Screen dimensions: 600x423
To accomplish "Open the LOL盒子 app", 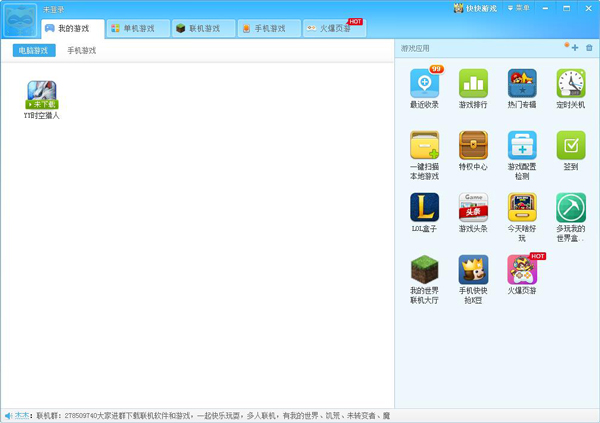I will pos(424,208).
